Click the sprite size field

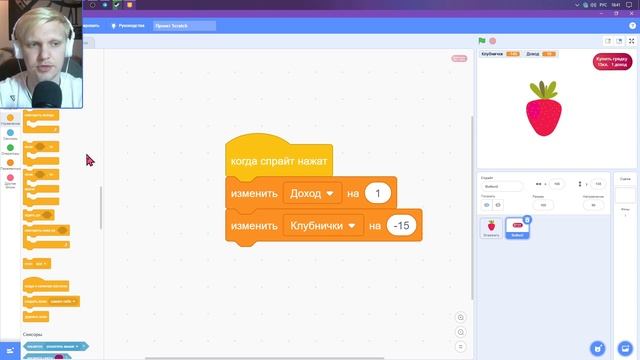tap(543, 205)
